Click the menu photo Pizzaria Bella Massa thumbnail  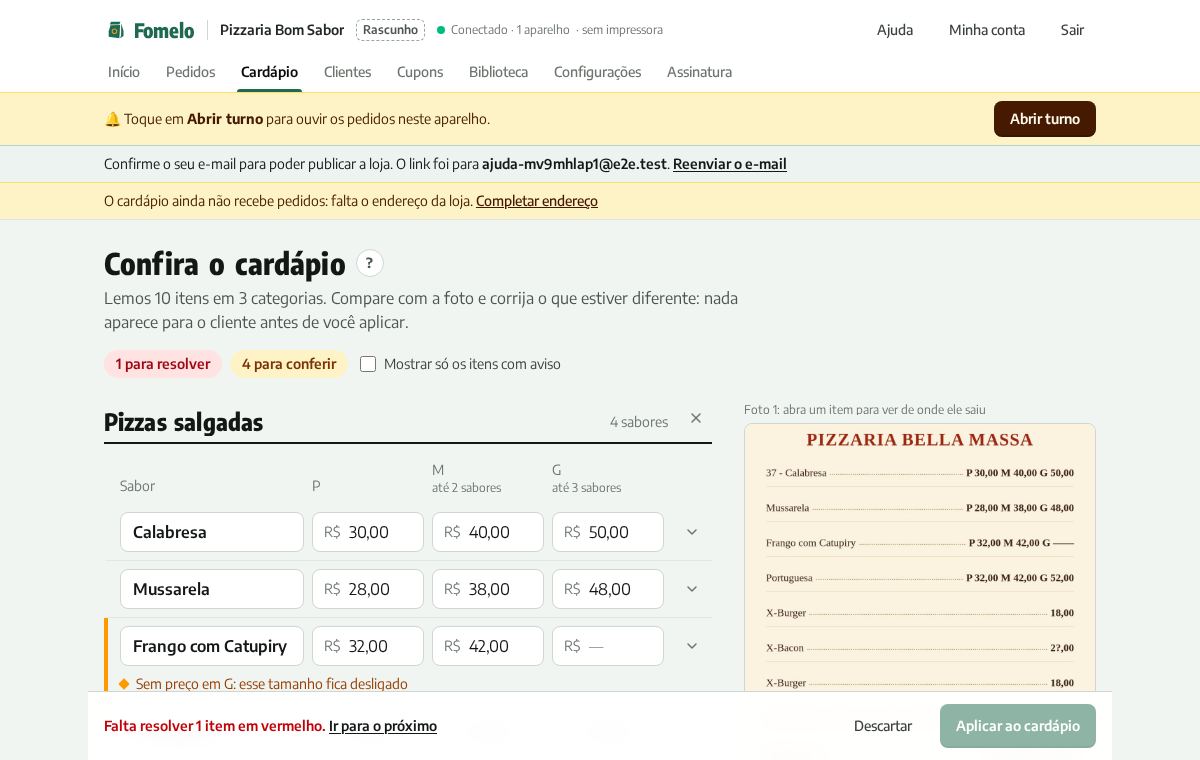920,557
